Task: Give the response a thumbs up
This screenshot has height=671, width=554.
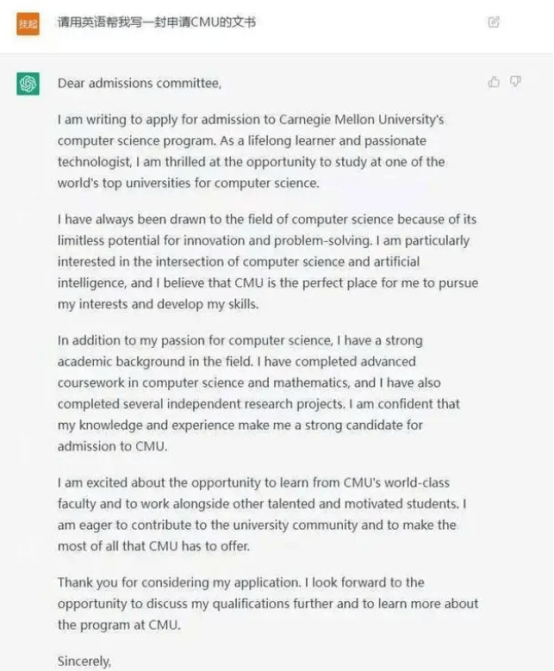Action: tap(493, 81)
